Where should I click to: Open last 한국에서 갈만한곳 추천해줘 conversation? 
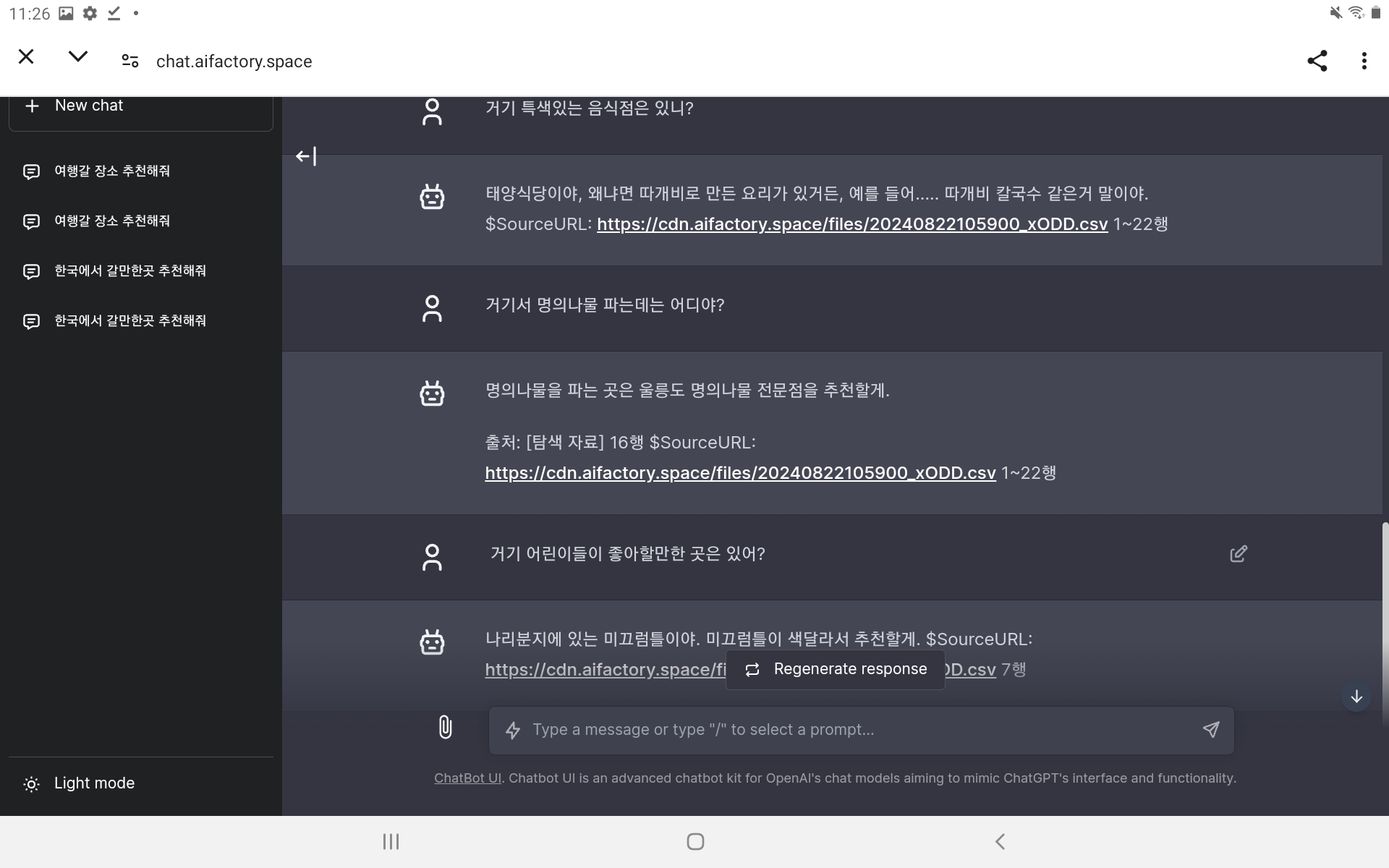[130, 320]
